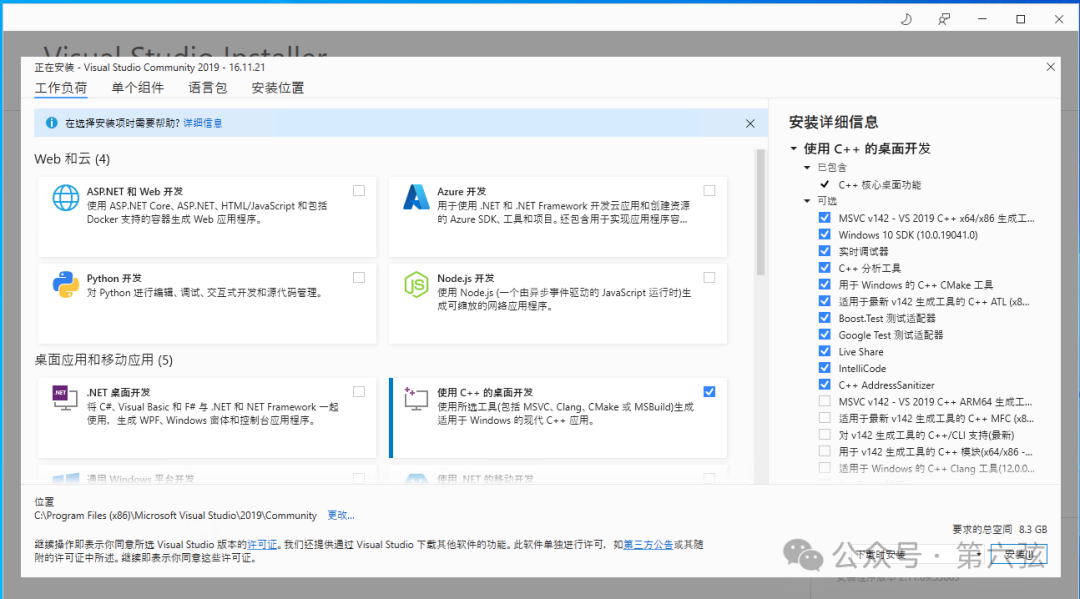Uncheck the 实时调试器 component
This screenshot has width=1080, height=599.
(x=824, y=251)
